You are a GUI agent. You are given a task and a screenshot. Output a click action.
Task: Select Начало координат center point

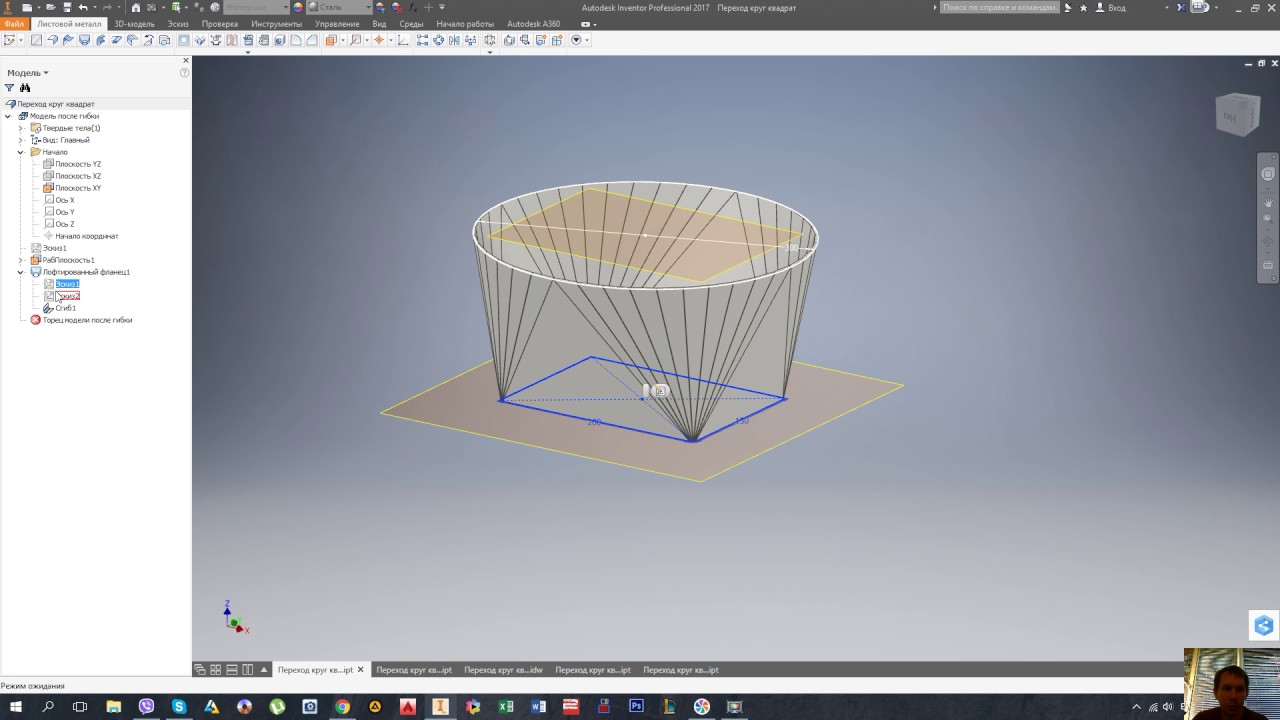pyautogui.click(x=86, y=236)
